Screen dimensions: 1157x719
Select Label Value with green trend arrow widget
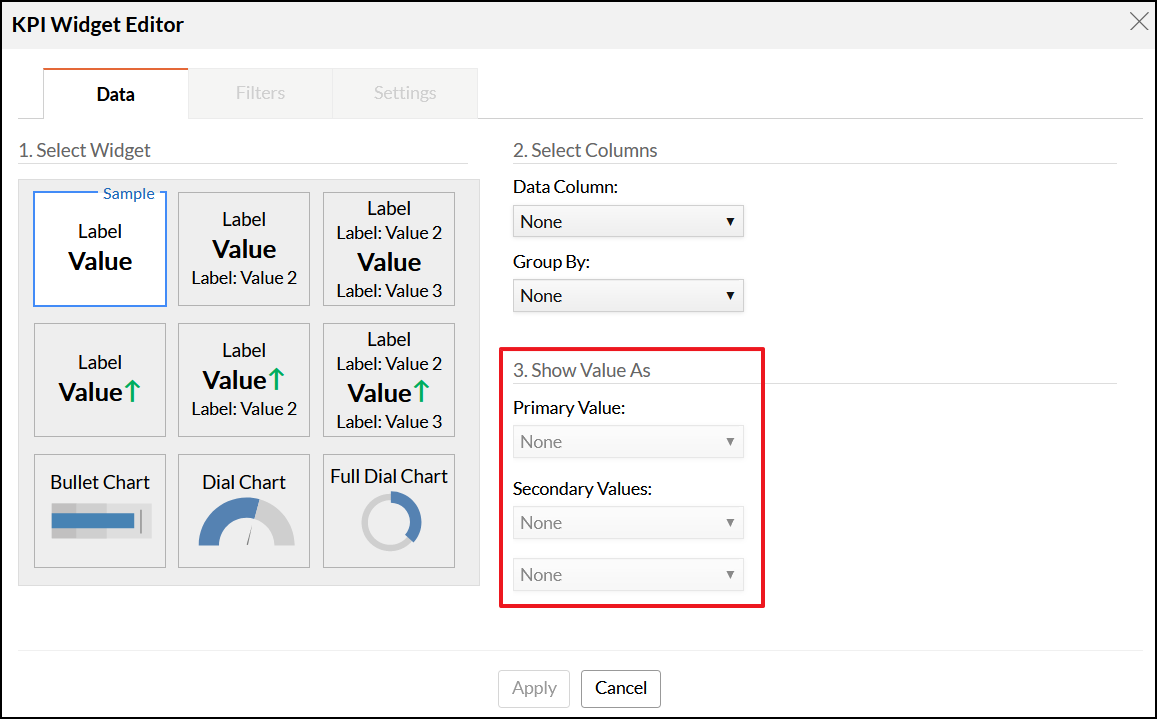click(100, 380)
